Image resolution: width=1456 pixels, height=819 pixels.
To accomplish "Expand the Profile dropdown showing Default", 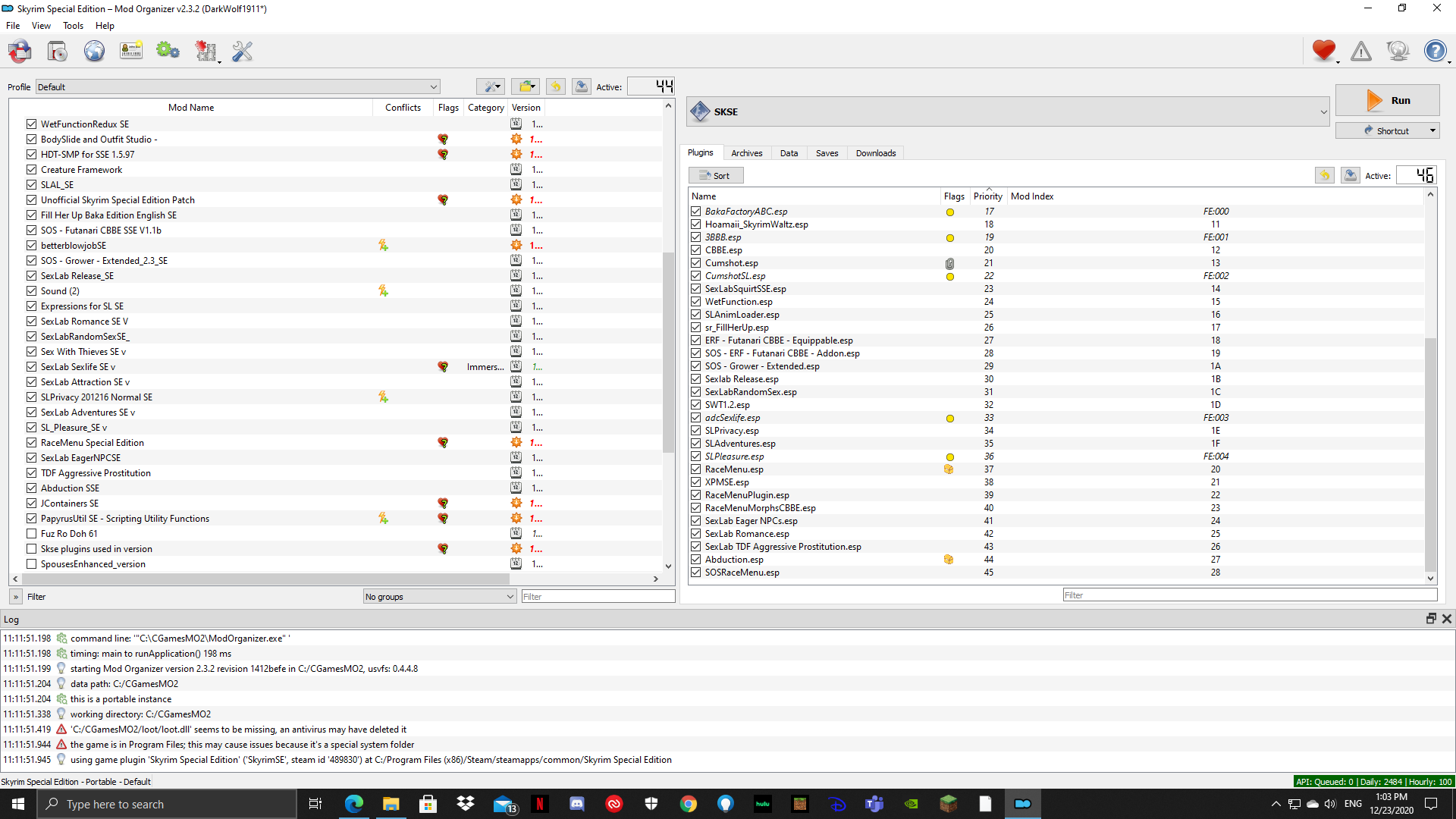I will pos(237,87).
